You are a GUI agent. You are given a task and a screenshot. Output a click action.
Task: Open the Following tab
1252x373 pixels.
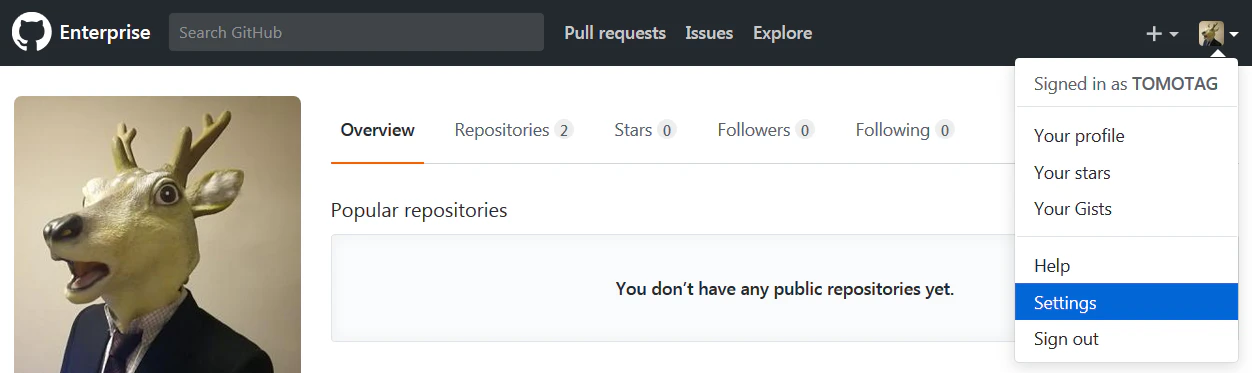click(905, 130)
